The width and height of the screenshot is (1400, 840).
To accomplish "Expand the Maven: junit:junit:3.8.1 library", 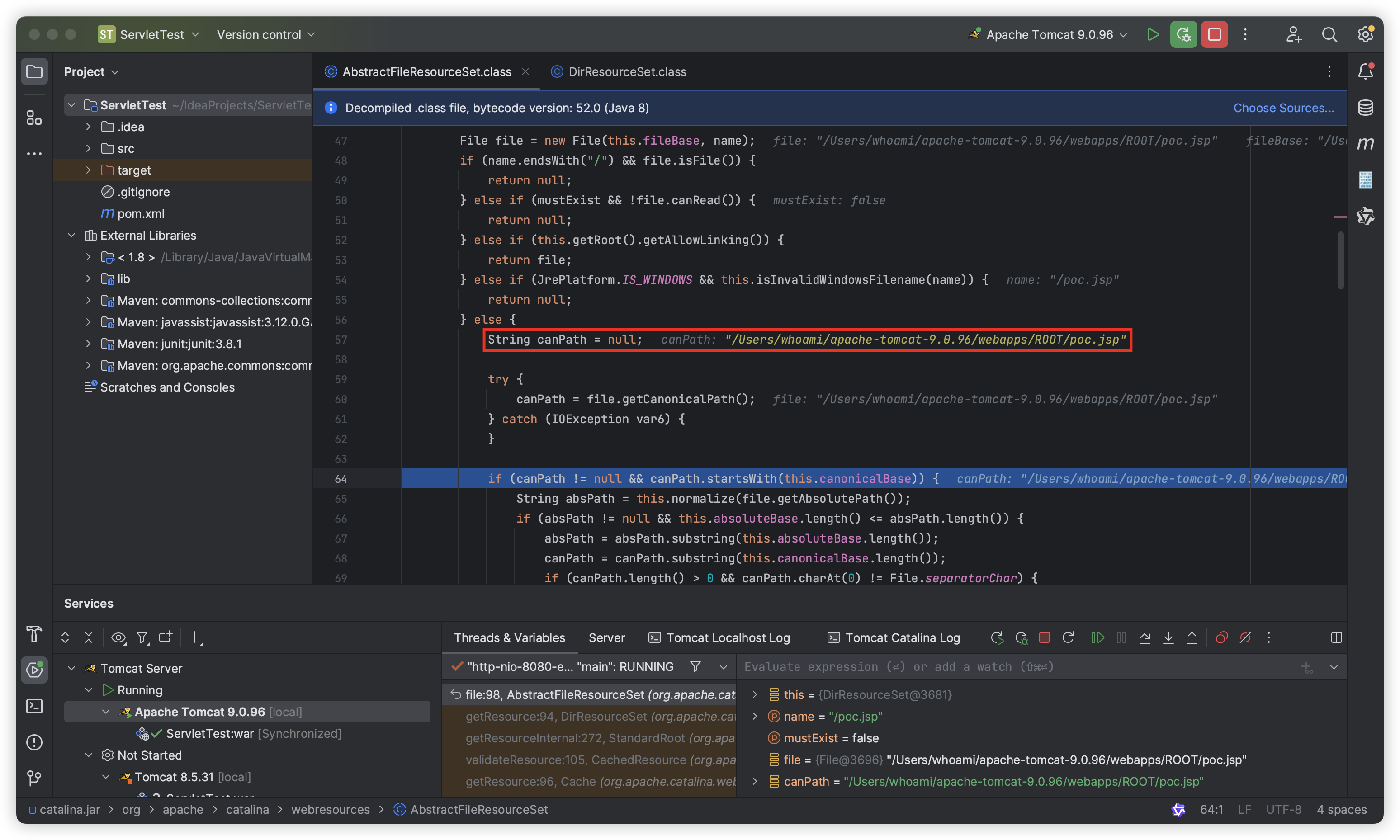I will point(88,344).
